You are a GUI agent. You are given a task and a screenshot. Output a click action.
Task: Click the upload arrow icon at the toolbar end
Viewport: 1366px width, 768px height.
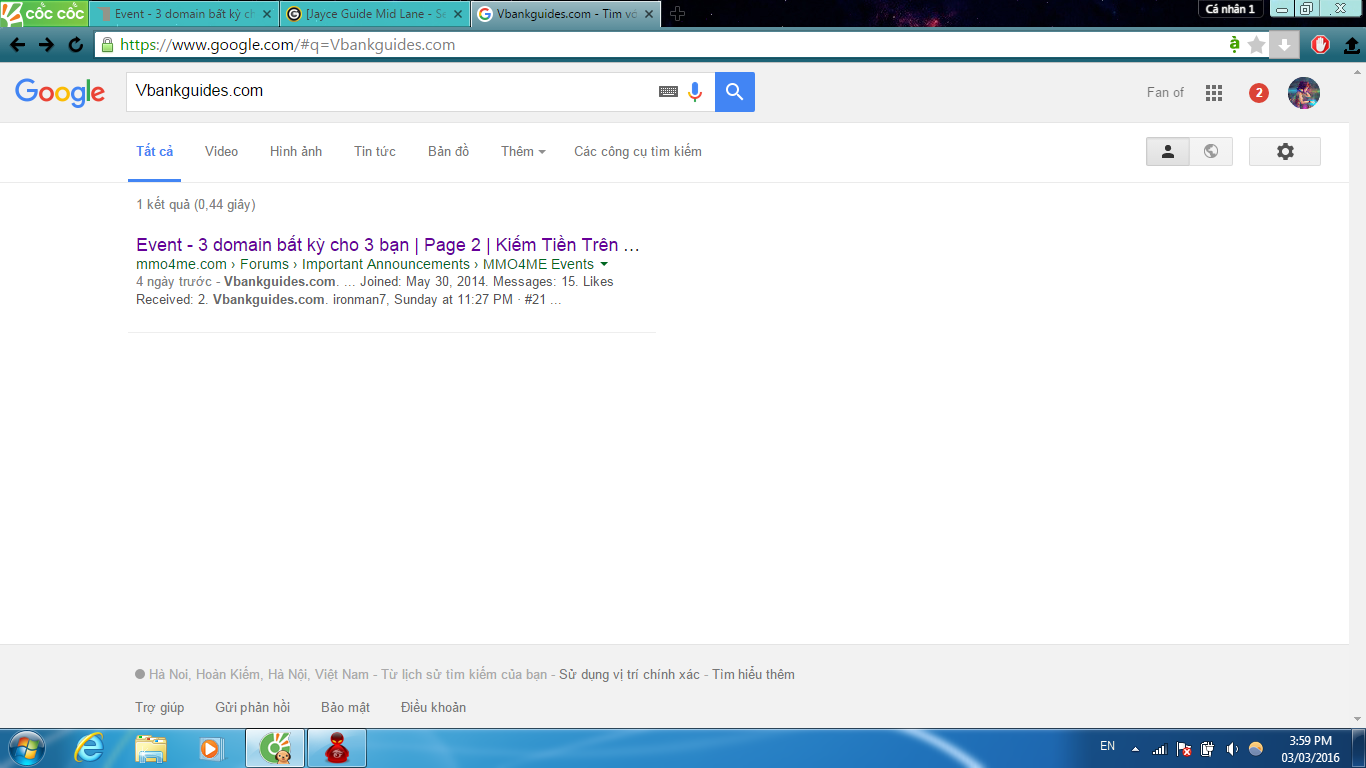click(1350, 45)
